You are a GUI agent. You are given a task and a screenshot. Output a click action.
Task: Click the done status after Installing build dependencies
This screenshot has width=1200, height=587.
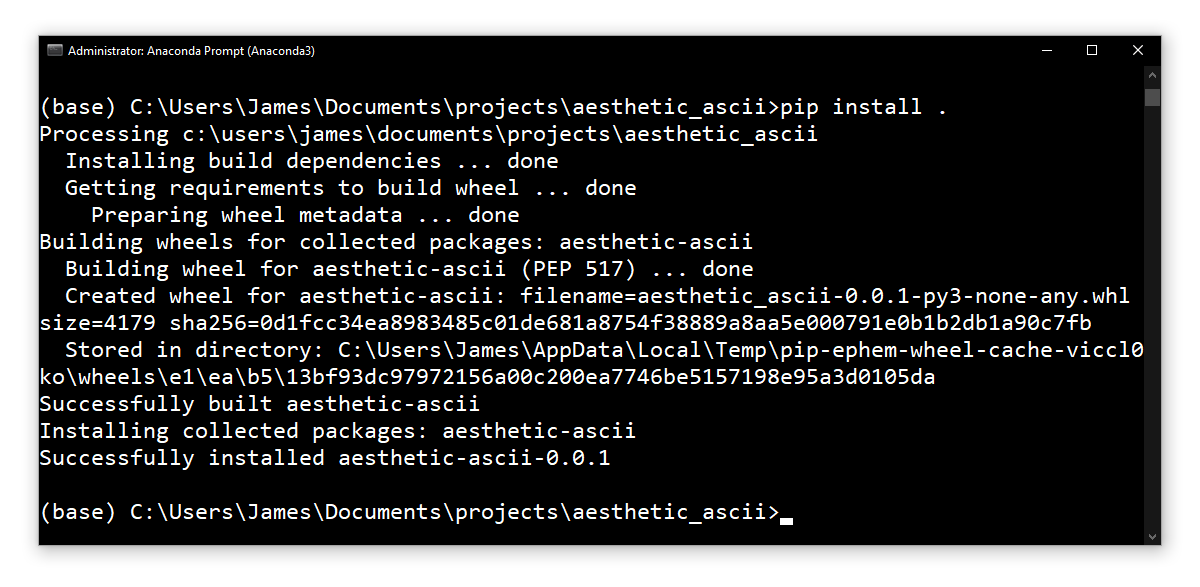[x=532, y=160]
